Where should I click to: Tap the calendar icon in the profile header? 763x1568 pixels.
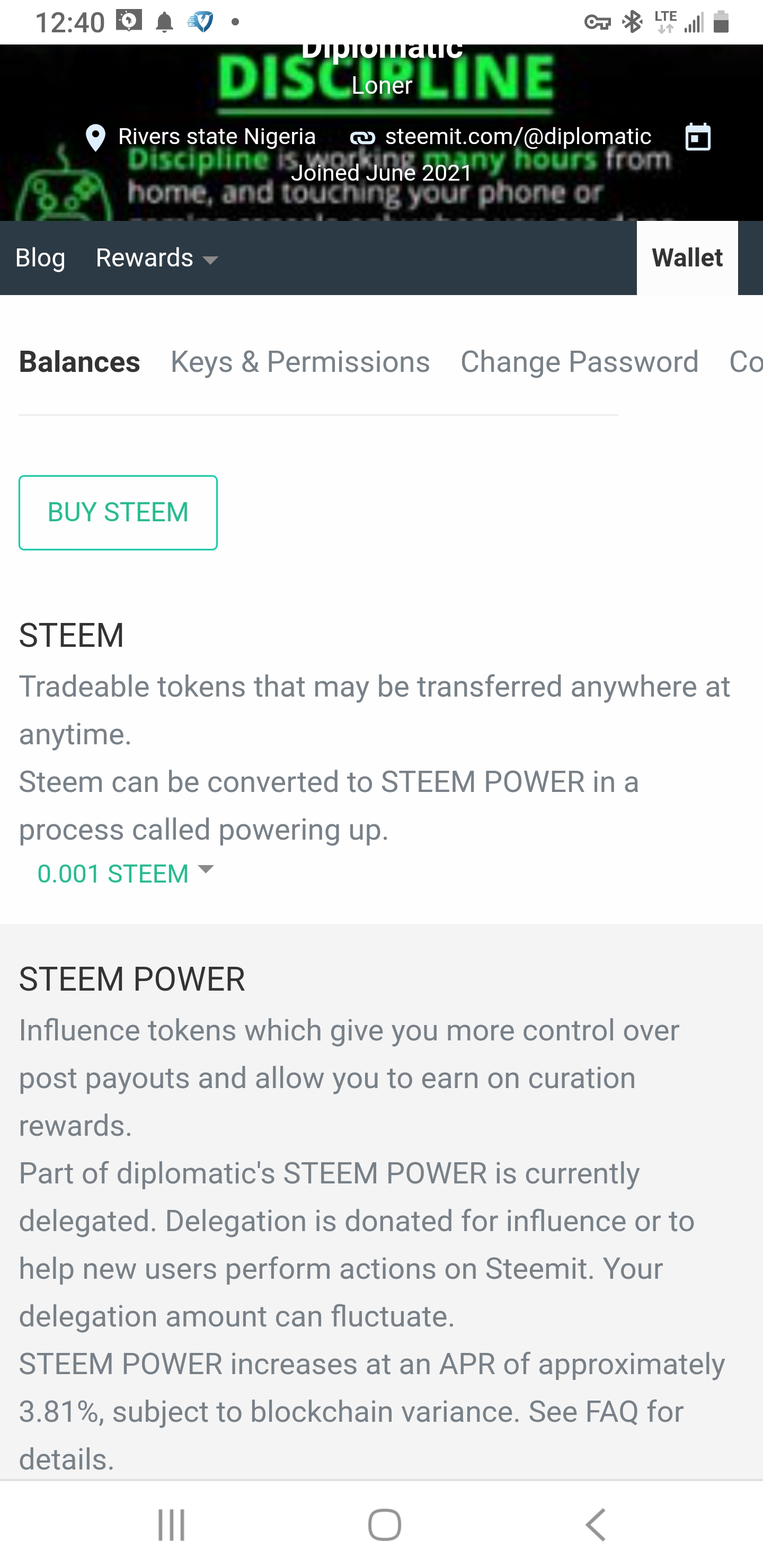click(697, 137)
